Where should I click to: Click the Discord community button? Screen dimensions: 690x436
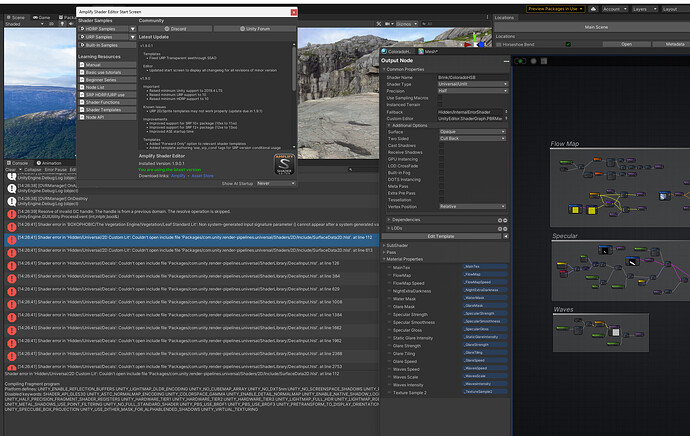pyautogui.click(x=177, y=29)
